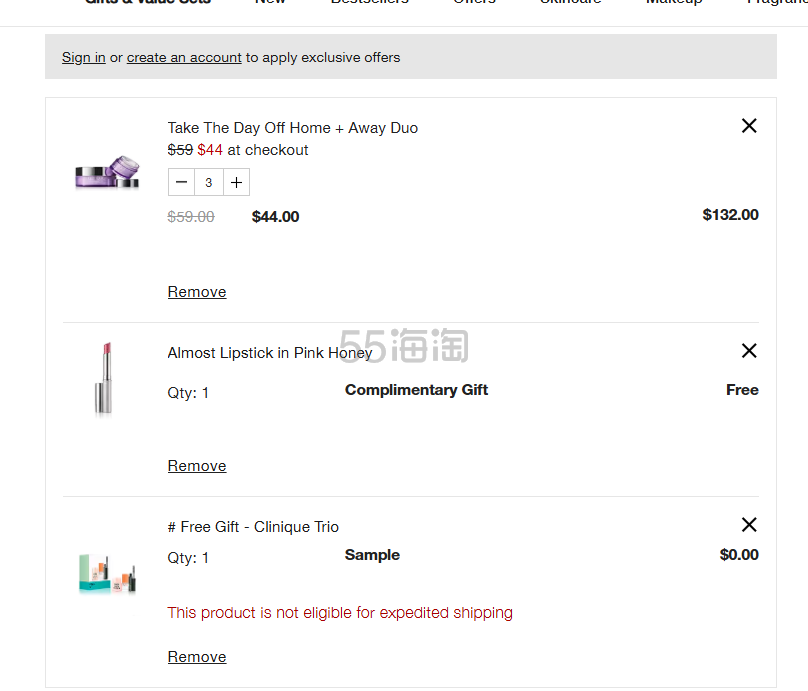Decrease quantity with the minus button

[x=181, y=182]
